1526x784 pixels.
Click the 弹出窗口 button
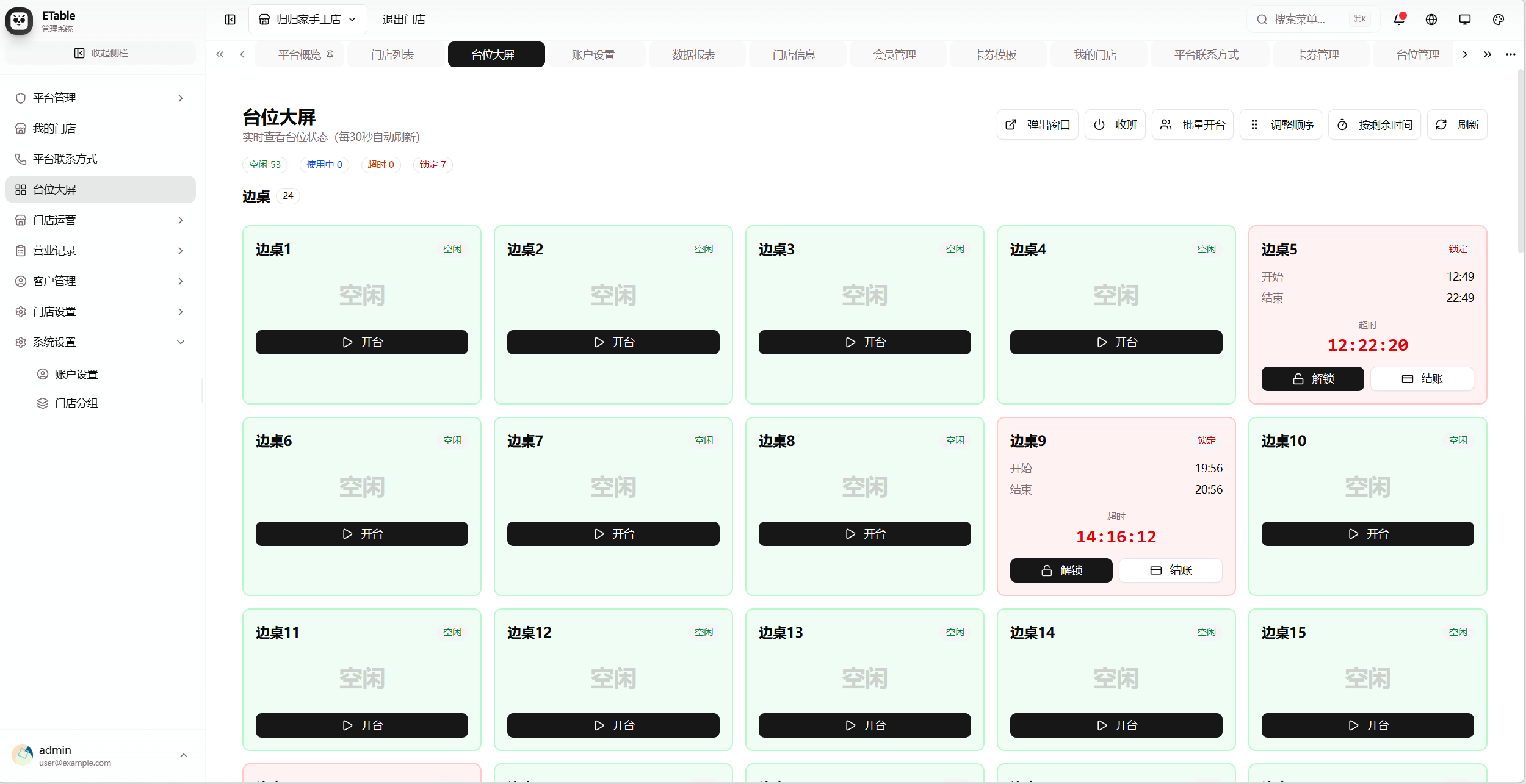pos(1038,124)
